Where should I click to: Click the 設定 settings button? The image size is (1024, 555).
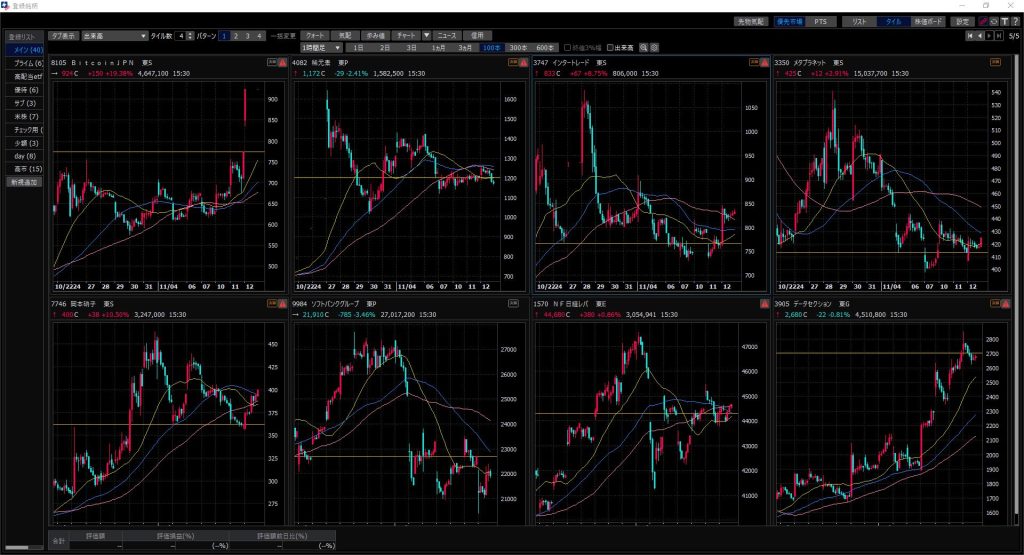tap(962, 21)
